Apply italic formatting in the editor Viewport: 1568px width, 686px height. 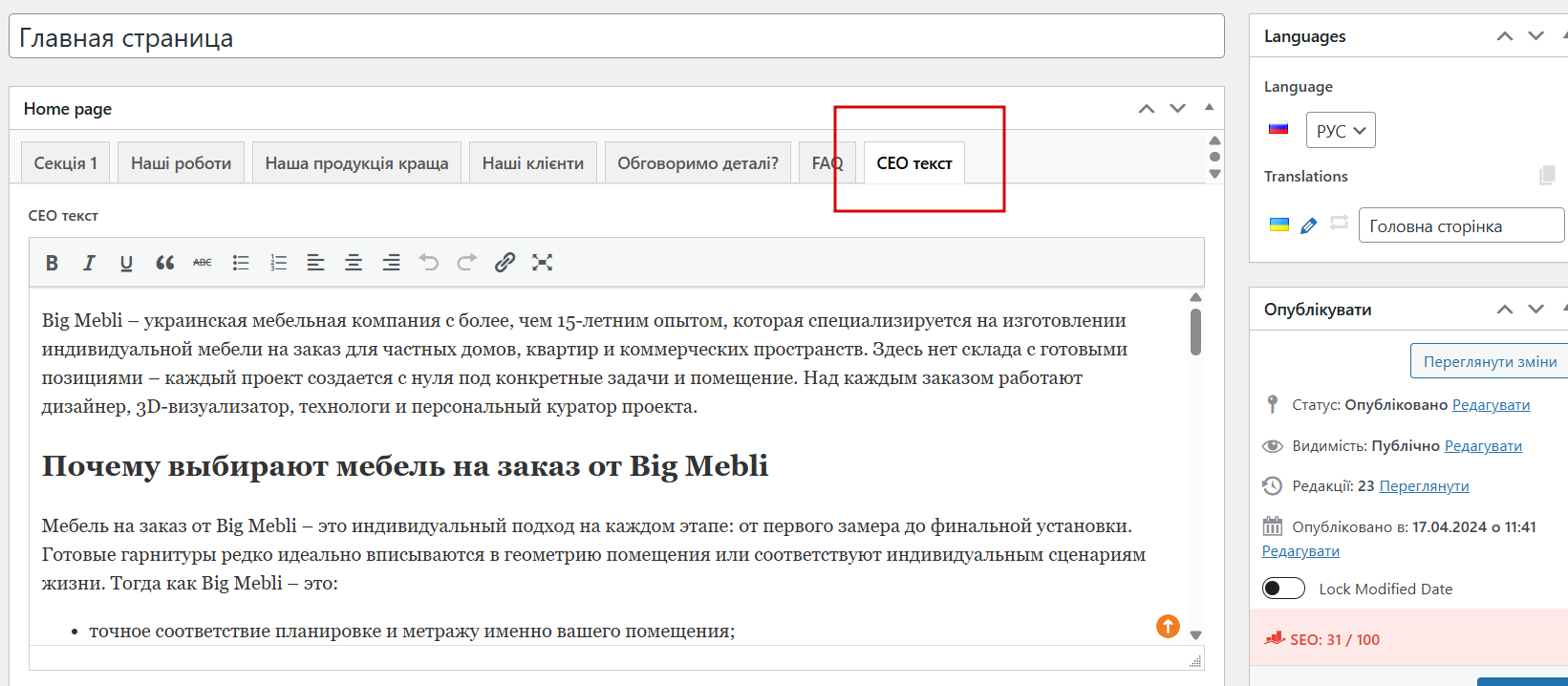89,263
